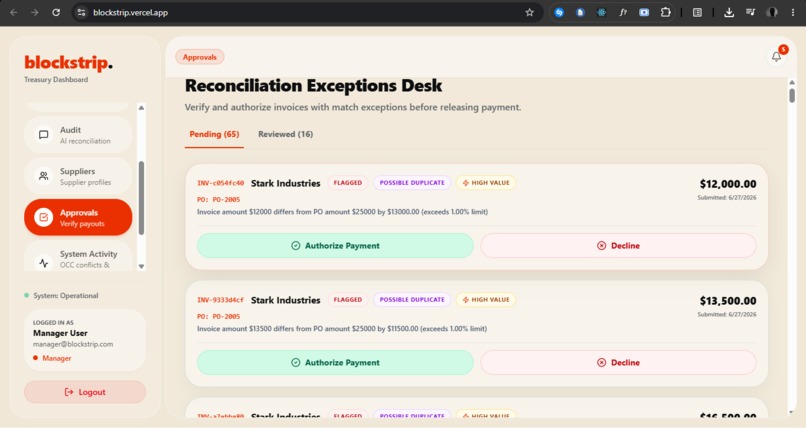Click POSSIBLE DUPLICATE badge on the $12,000.00 invoice
Image resolution: width=806 pixels, height=428 pixels.
pos(412,183)
